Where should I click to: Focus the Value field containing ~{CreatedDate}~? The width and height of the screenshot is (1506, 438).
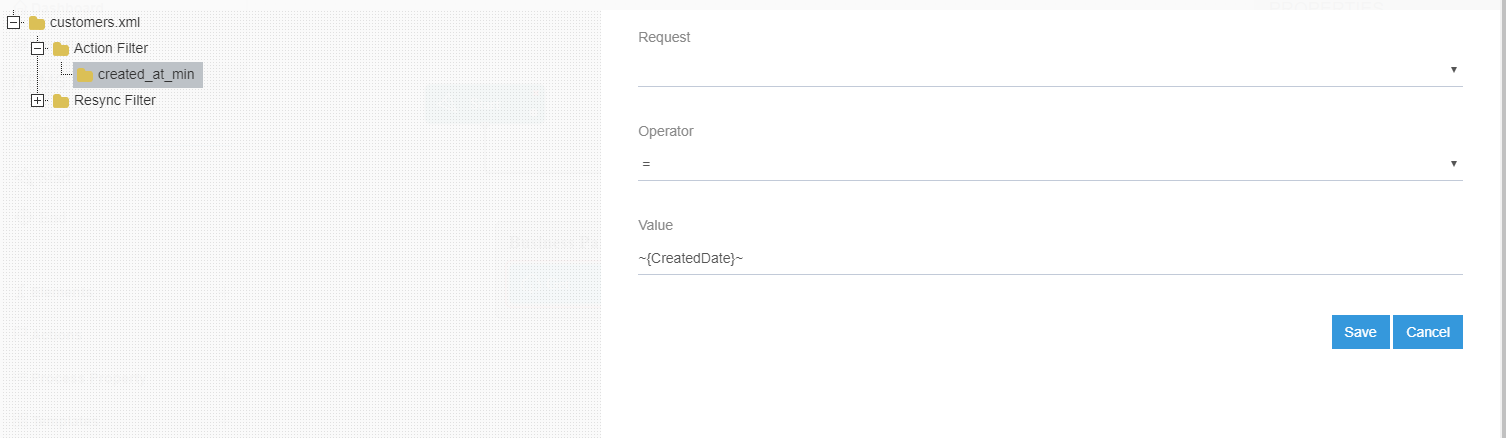(1040, 258)
